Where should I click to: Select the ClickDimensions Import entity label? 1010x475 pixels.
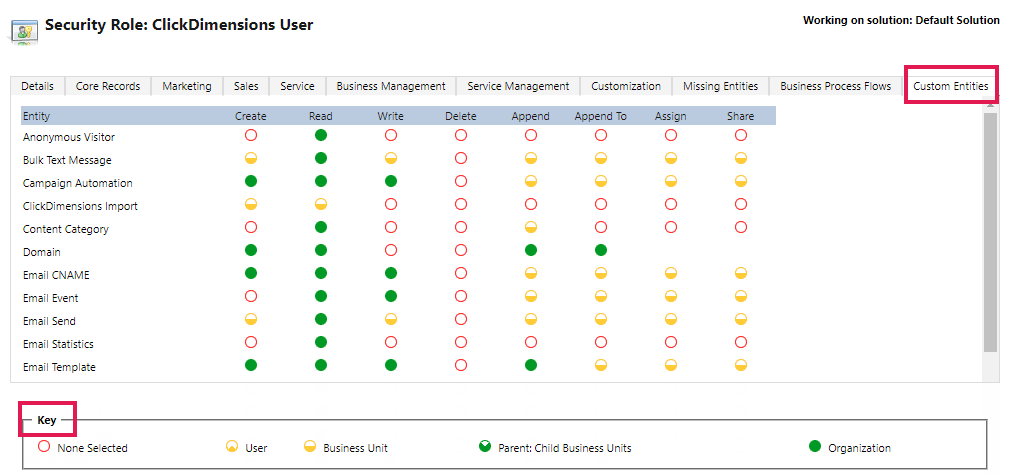[x=80, y=206]
